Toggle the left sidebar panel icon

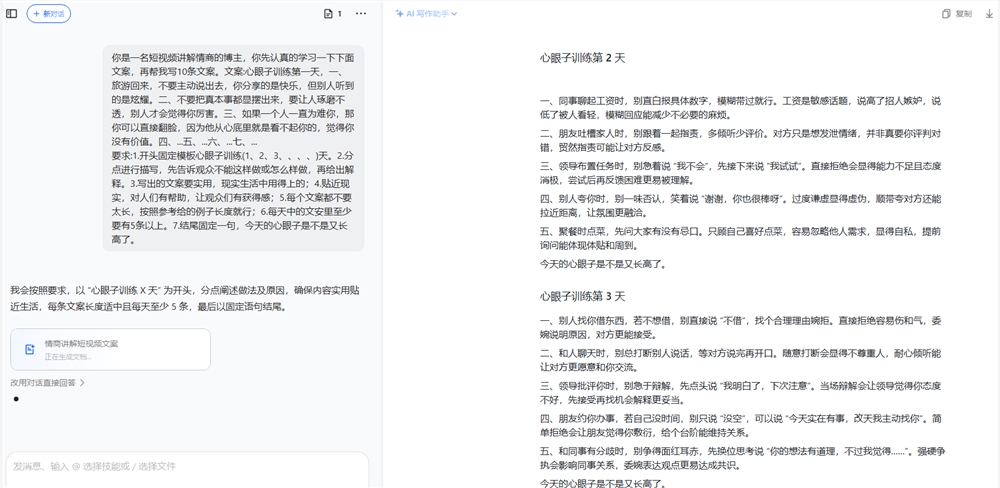click(x=12, y=14)
